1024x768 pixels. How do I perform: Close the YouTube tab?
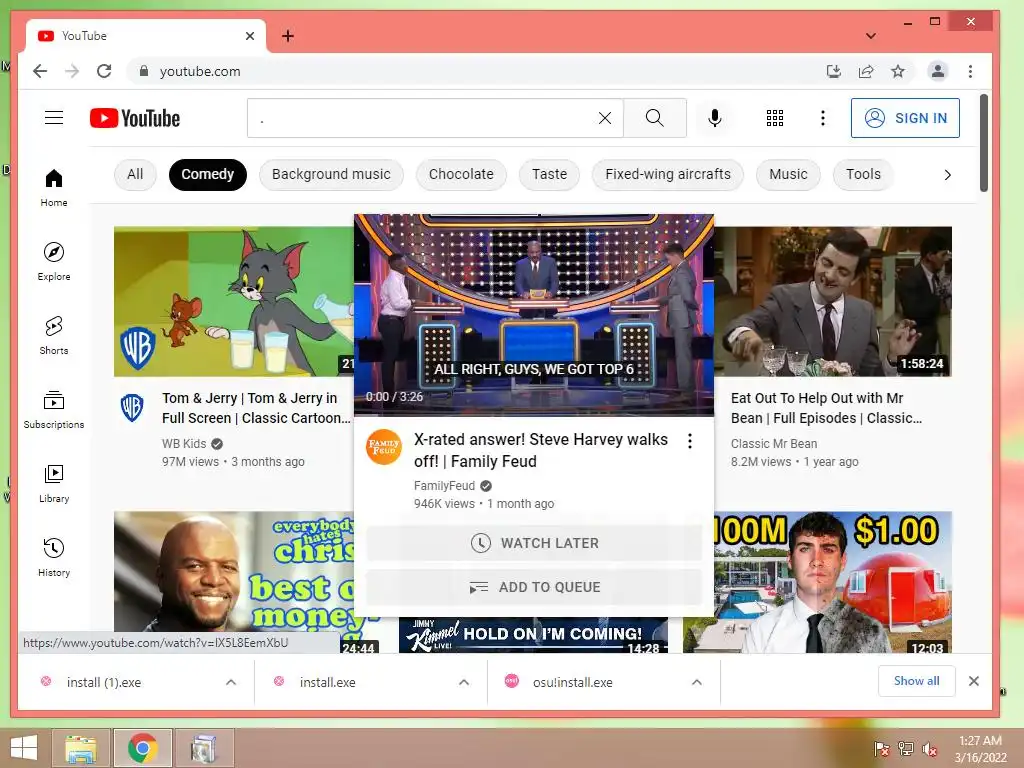click(249, 36)
